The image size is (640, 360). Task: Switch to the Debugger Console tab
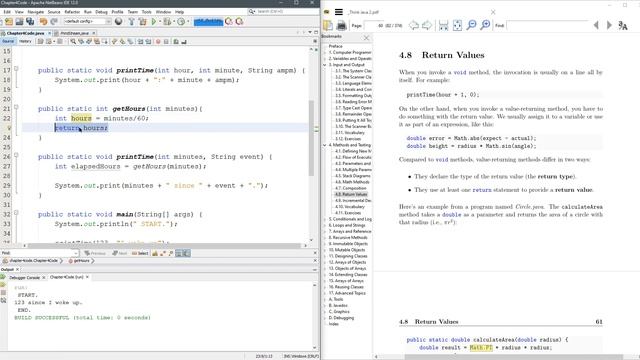tap(24, 277)
